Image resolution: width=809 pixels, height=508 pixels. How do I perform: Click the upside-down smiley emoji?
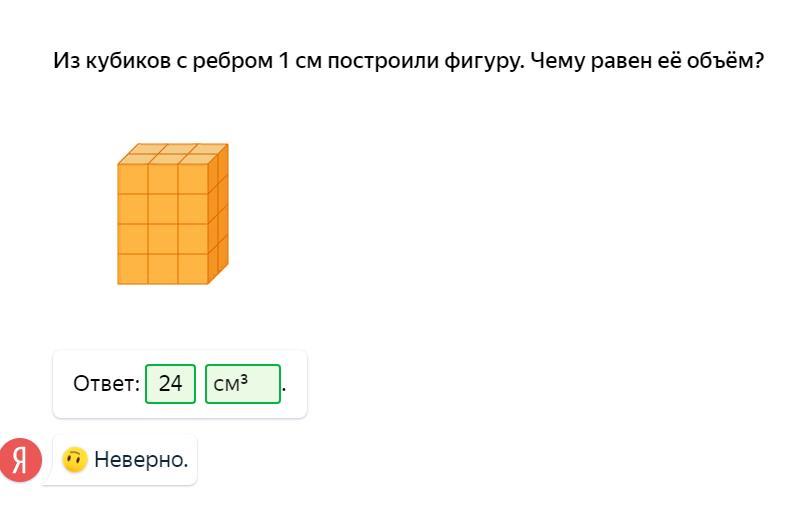click(x=74, y=460)
